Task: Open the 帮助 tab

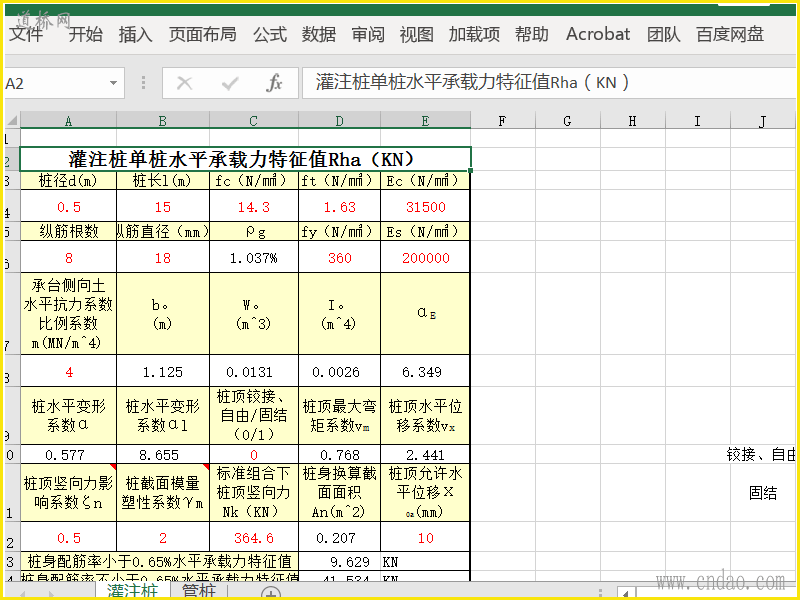Action: coord(532,34)
